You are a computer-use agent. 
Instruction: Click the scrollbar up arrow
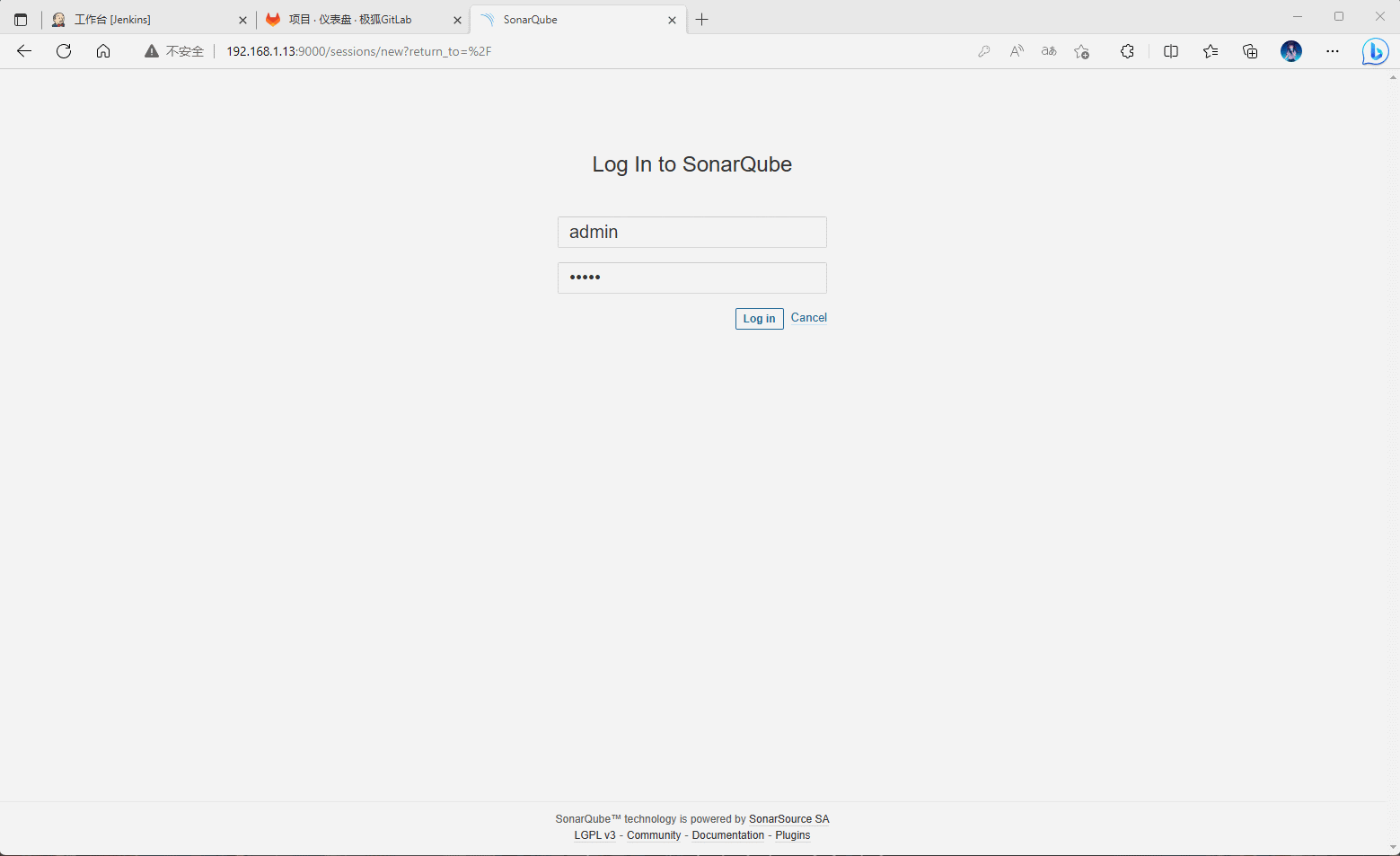tap(1393, 77)
